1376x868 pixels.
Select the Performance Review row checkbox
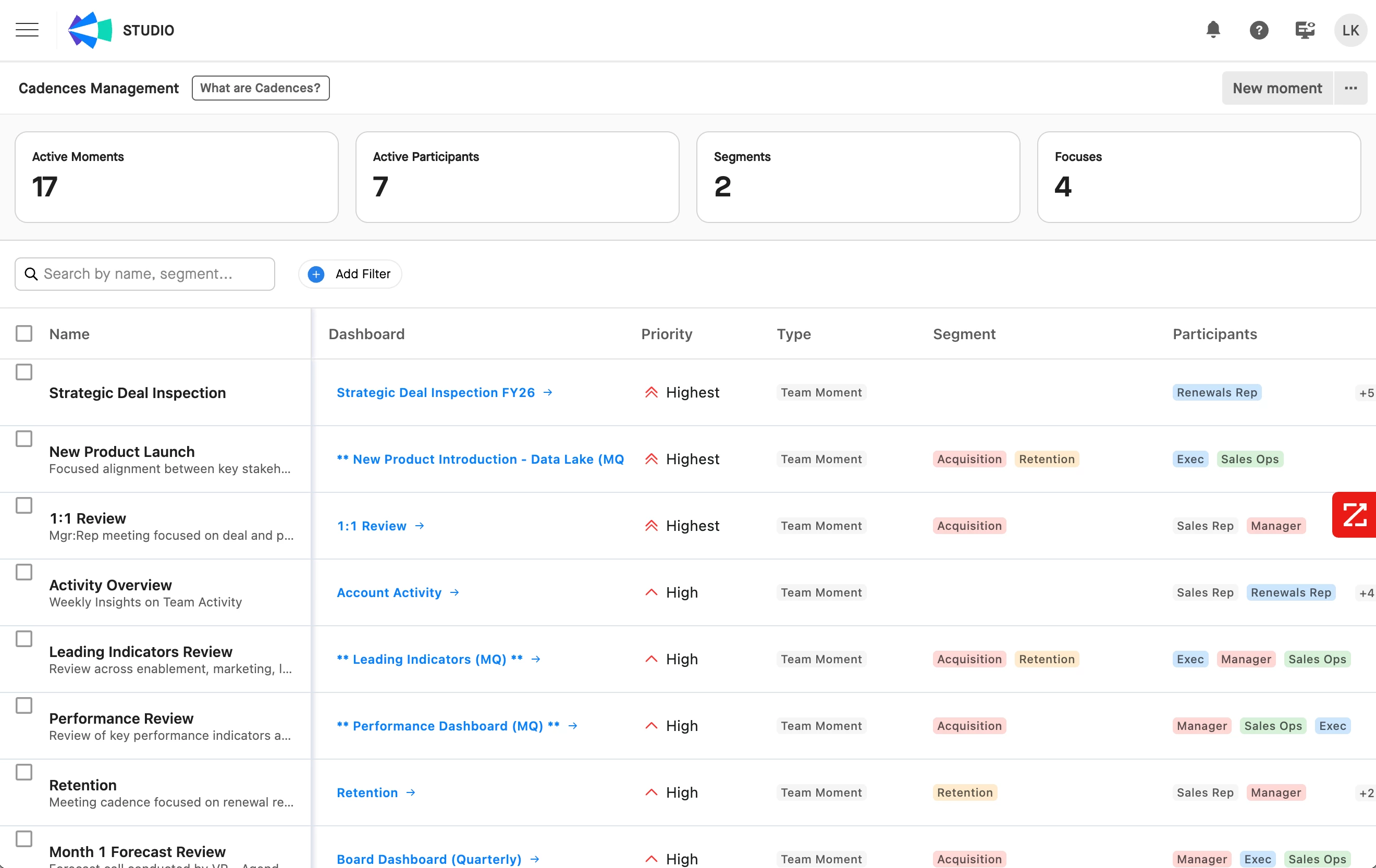[24, 705]
